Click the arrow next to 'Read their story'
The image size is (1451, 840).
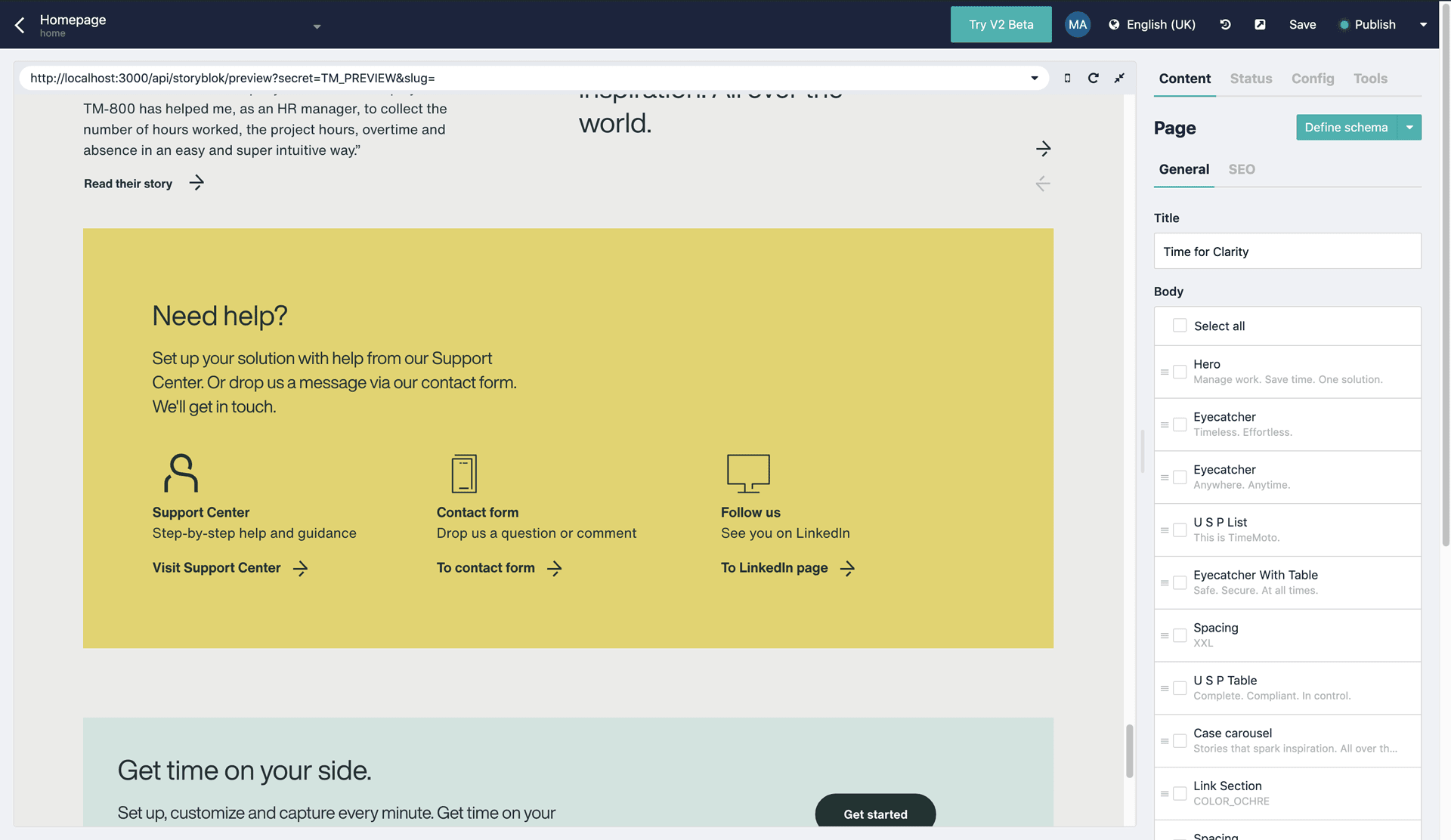pyautogui.click(x=196, y=183)
